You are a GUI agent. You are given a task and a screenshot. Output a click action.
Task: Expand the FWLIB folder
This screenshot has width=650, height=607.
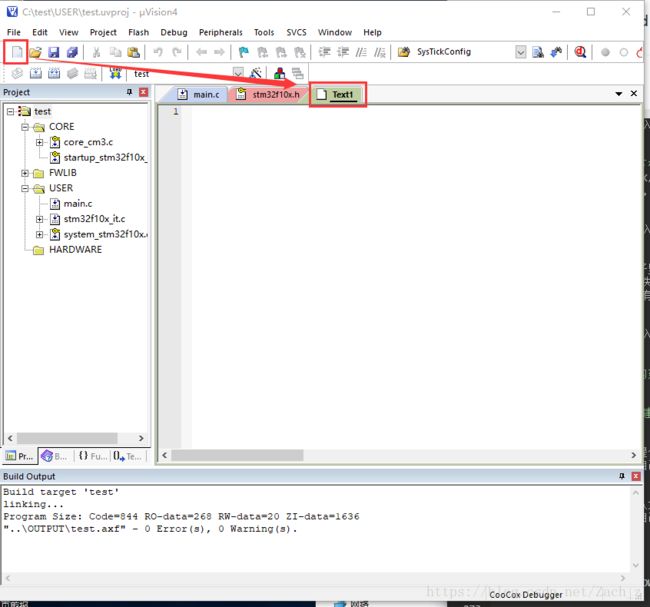25,173
